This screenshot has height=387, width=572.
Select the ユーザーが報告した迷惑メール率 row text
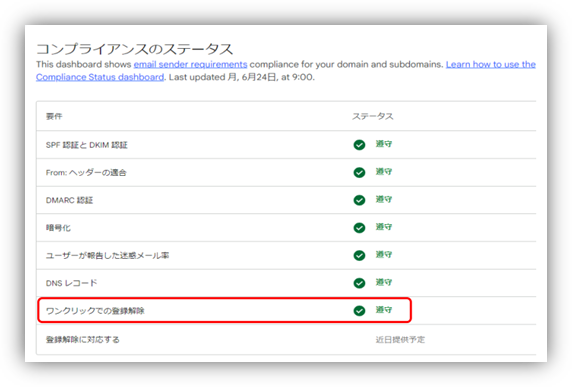pos(107,255)
